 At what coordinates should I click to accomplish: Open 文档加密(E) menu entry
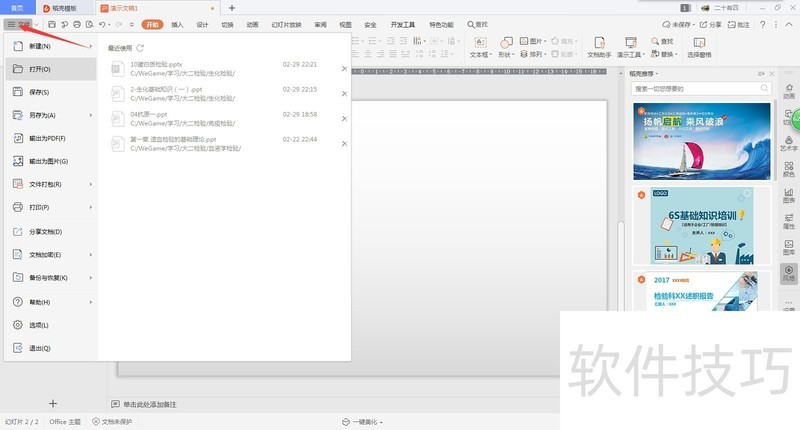click(x=51, y=255)
